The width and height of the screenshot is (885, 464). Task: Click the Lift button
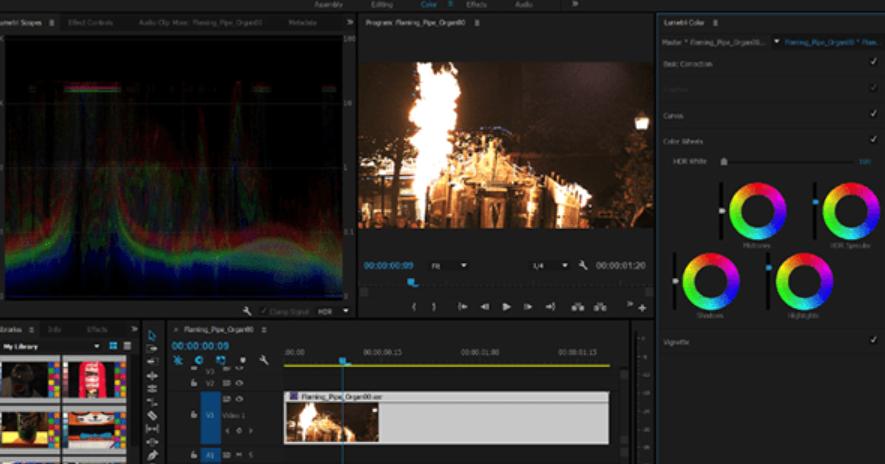coord(577,307)
